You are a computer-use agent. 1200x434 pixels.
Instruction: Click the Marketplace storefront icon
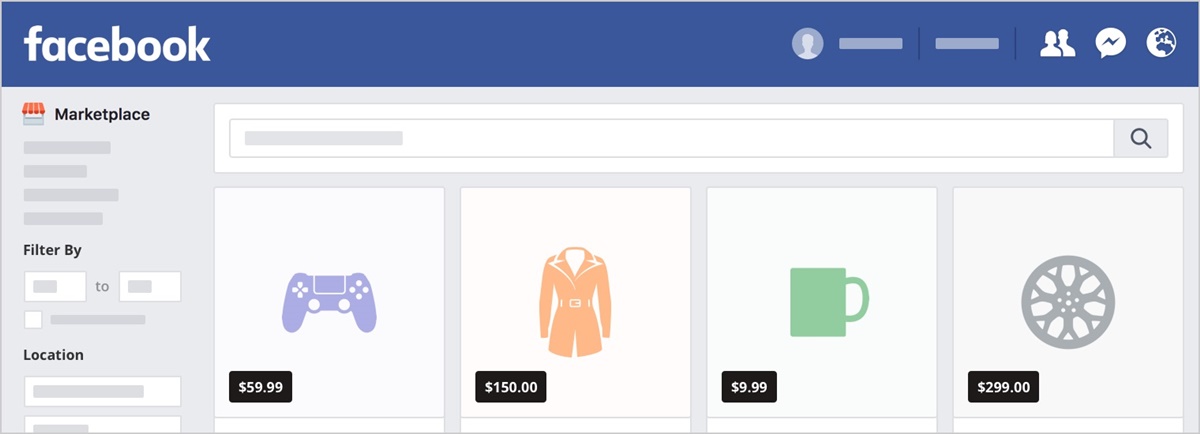pos(34,114)
